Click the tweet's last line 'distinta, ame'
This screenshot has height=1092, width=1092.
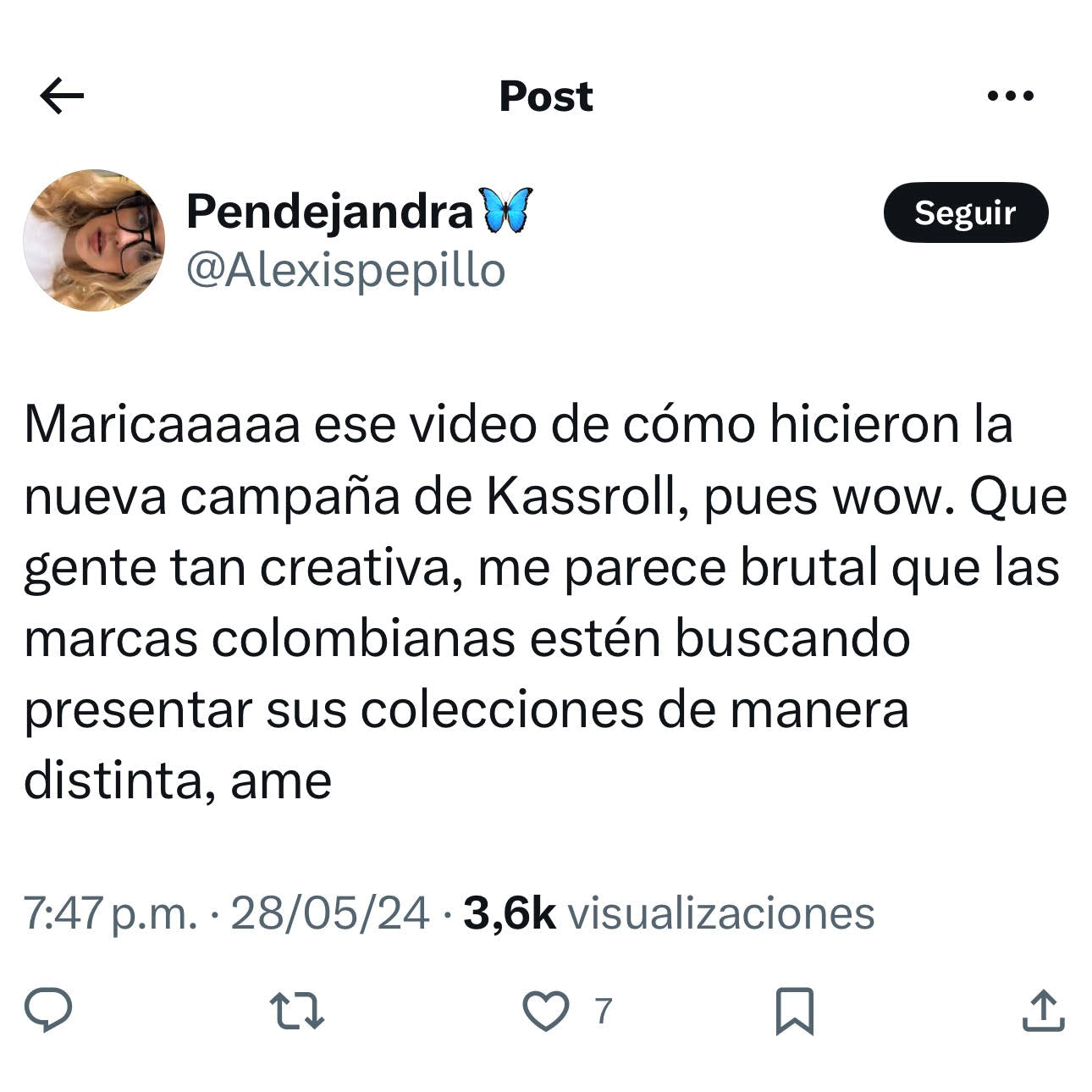[x=178, y=781]
